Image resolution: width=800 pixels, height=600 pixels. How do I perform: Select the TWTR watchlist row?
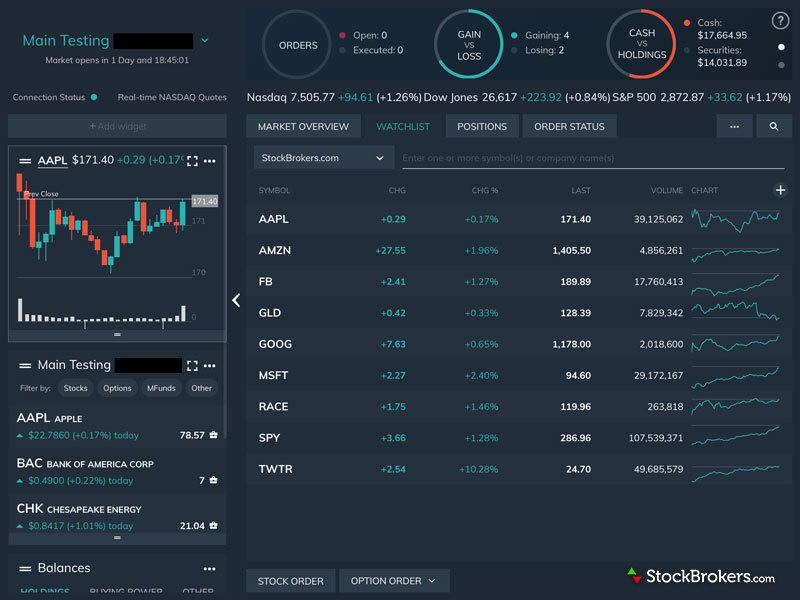tap(519, 469)
